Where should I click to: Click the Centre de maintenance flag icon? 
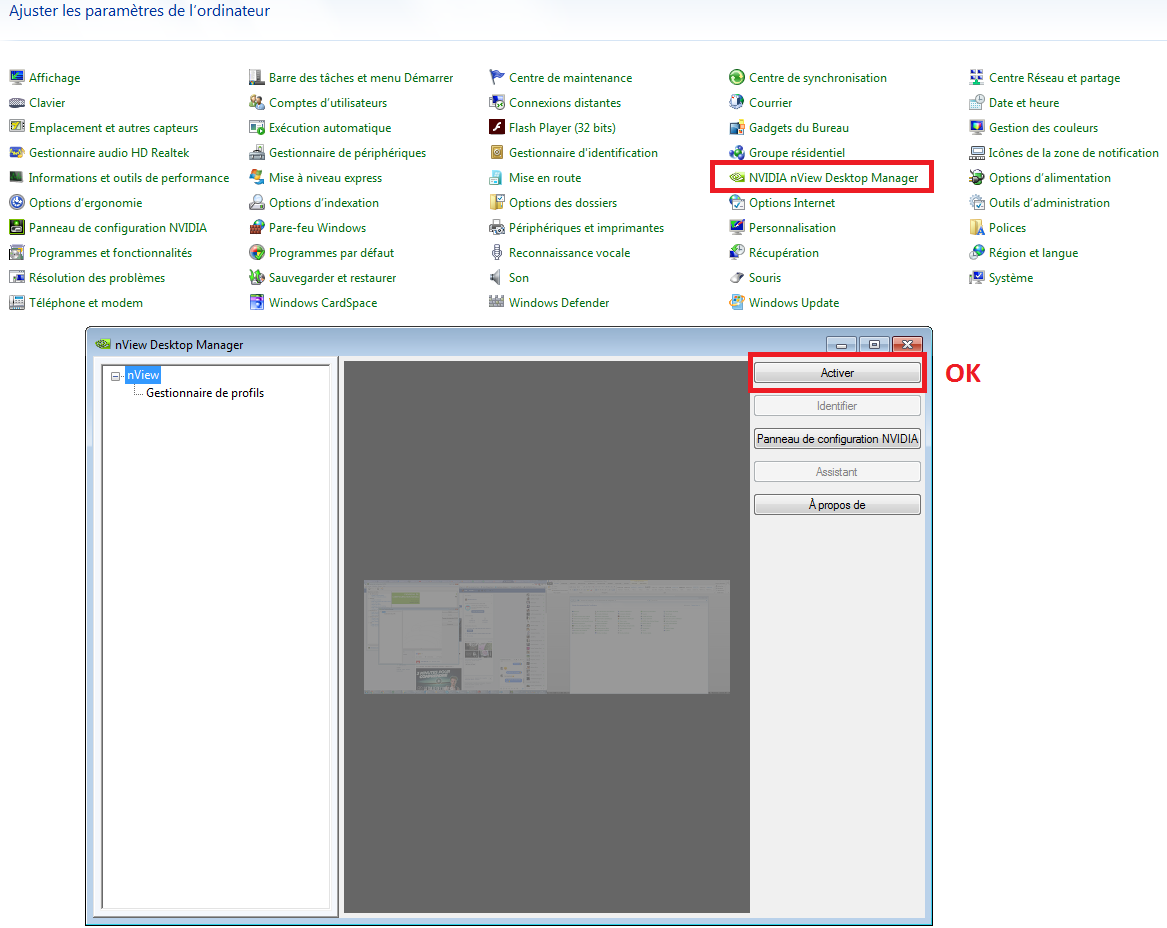click(x=496, y=77)
